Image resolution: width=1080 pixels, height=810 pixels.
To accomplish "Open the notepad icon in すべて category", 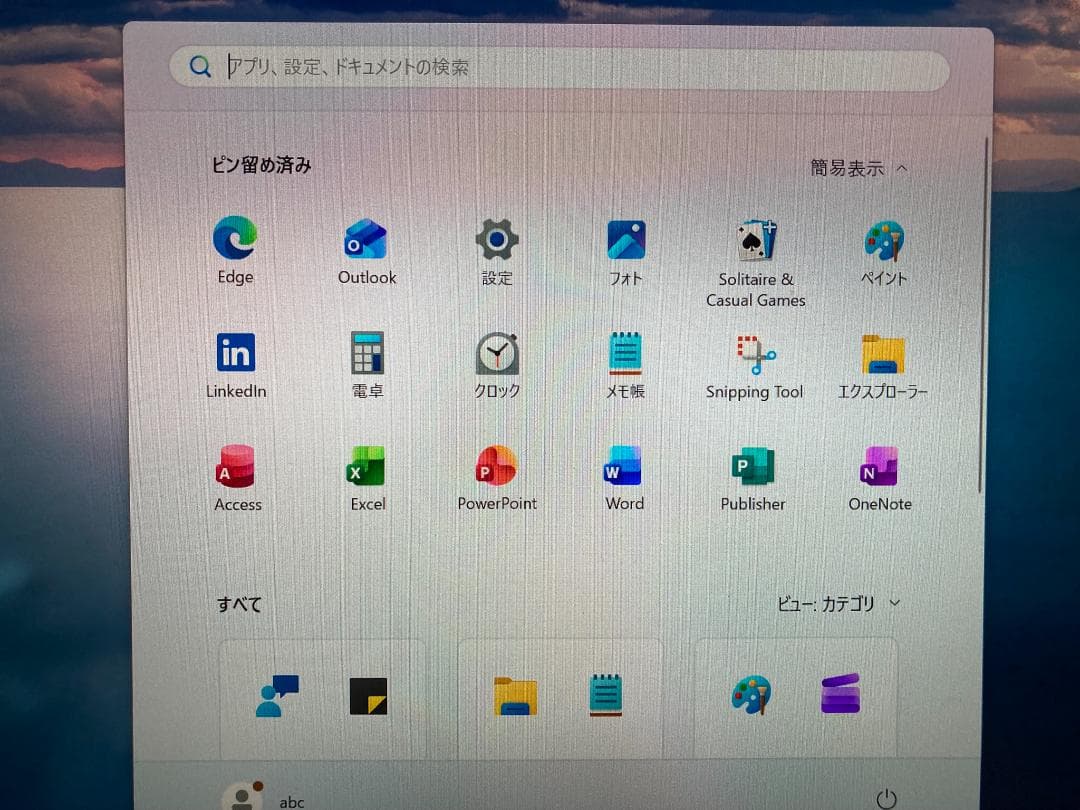I will pos(606,696).
